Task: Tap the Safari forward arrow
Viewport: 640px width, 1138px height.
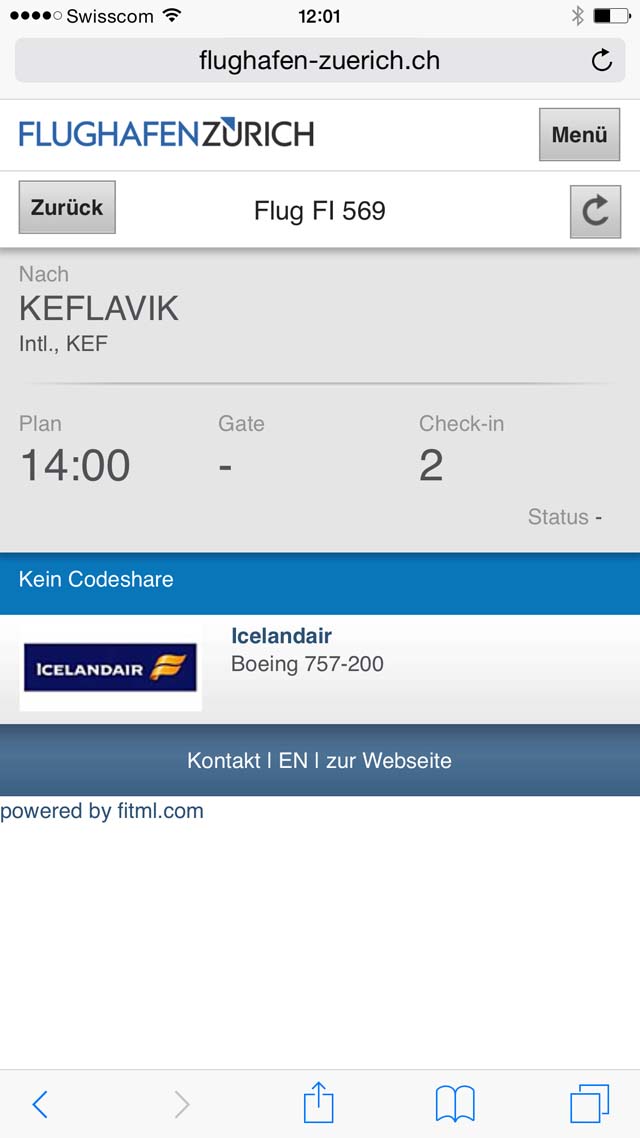Action: coord(181,1105)
